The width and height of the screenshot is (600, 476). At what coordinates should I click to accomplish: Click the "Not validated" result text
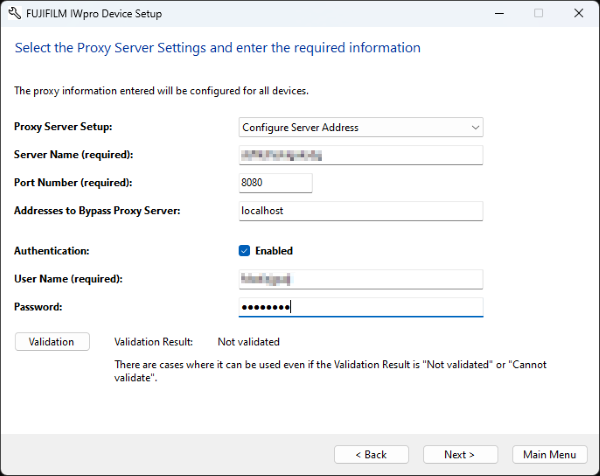tap(249, 342)
